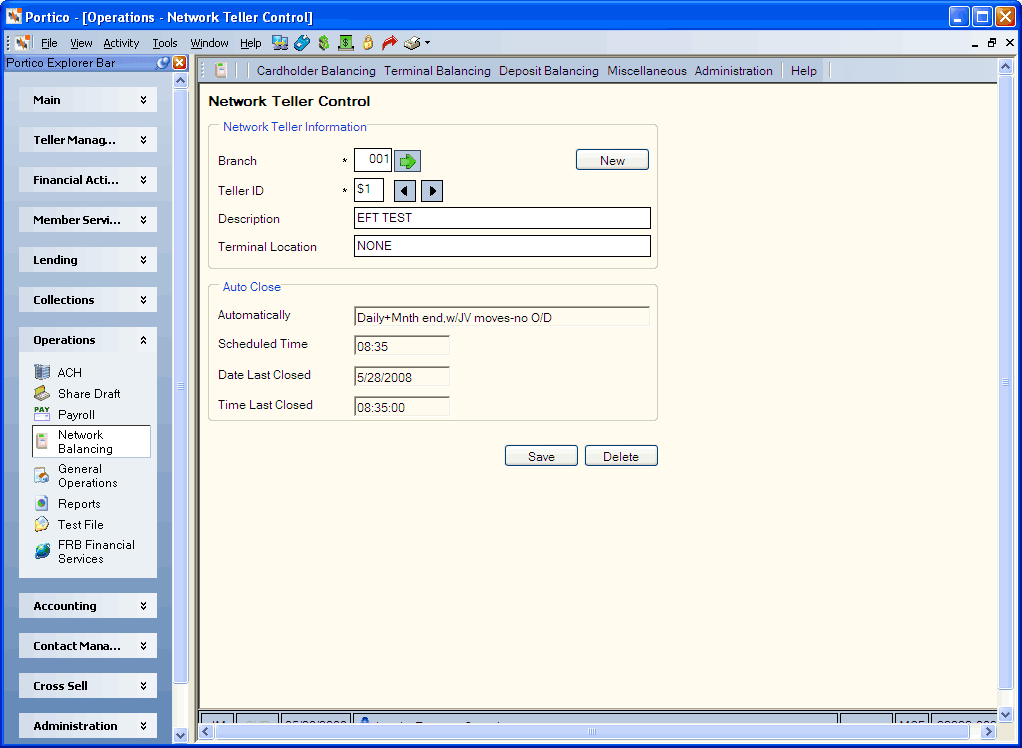The height and width of the screenshot is (748, 1022).
Task: Open Terminal Balancing menu
Action: click(x=437, y=70)
